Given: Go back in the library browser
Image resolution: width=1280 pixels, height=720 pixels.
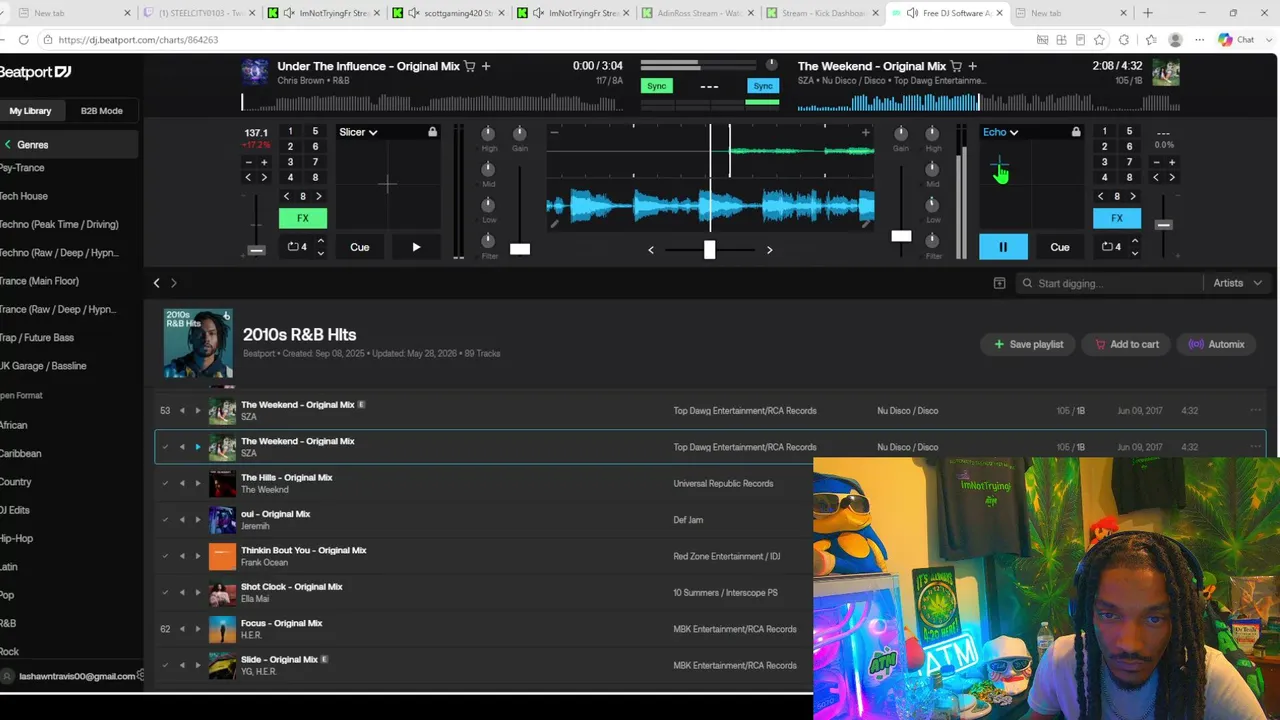Looking at the screenshot, I should pos(156,283).
